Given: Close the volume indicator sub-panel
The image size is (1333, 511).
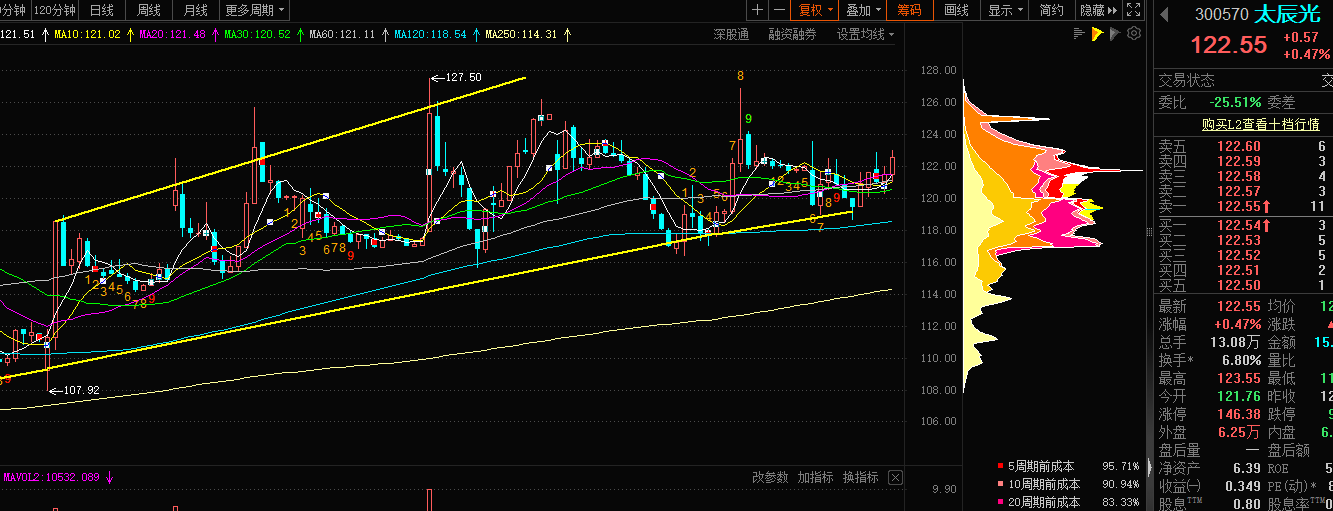Looking at the screenshot, I should (895, 477).
